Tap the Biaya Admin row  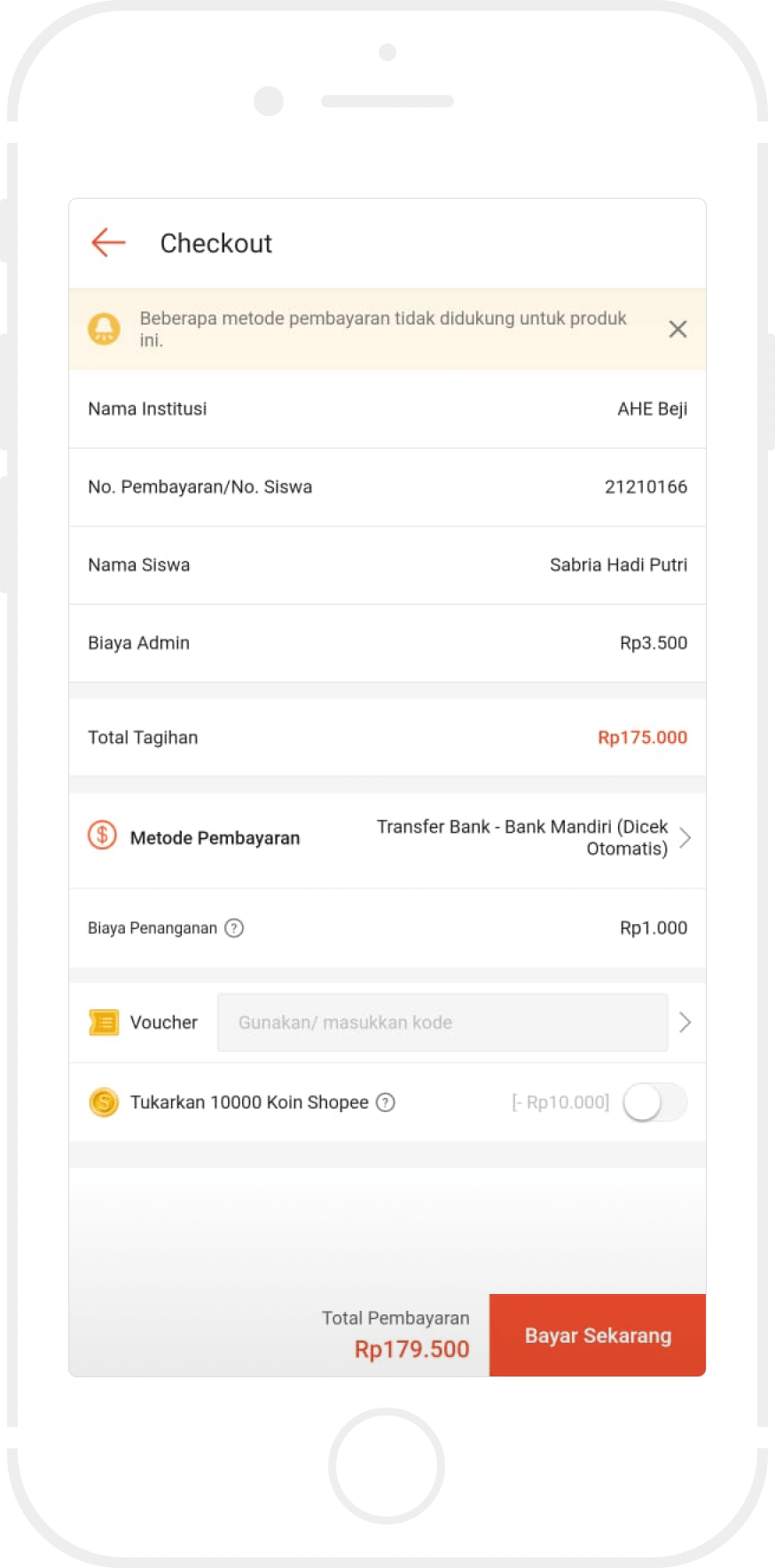pyautogui.click(x=387, y=643)
